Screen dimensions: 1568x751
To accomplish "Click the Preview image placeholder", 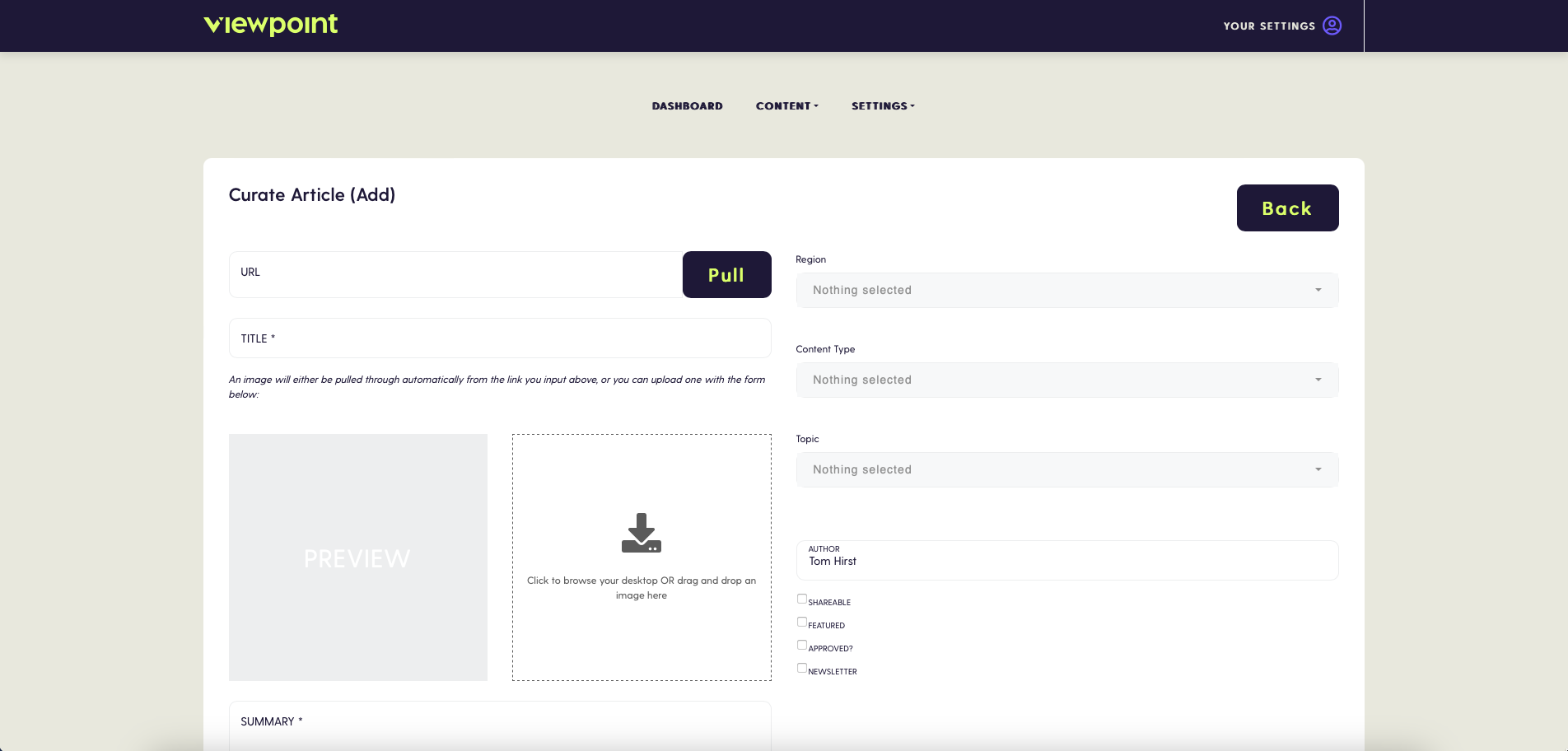I will pyautogui.click(x=358, y=557).
